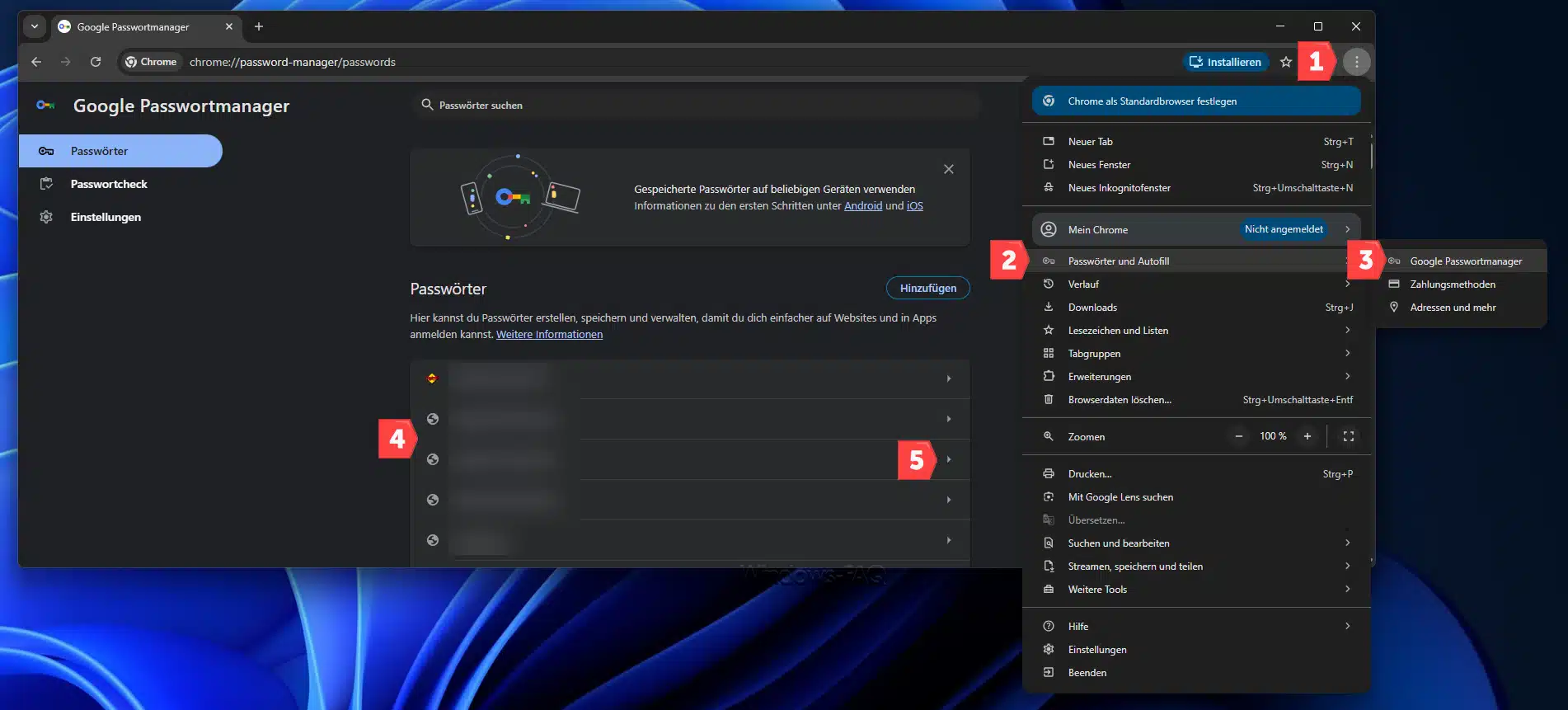Open a new tab with the plus icon
Viewport: 1568px width, 710px height.
(x=259, y=26)
